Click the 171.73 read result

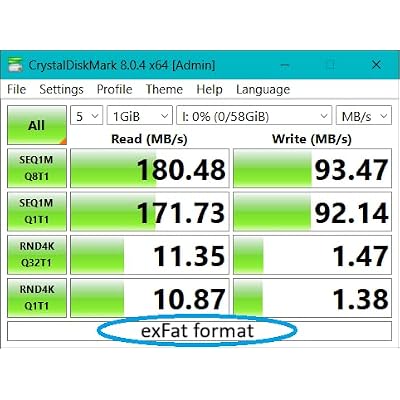(x=150, y=211)
